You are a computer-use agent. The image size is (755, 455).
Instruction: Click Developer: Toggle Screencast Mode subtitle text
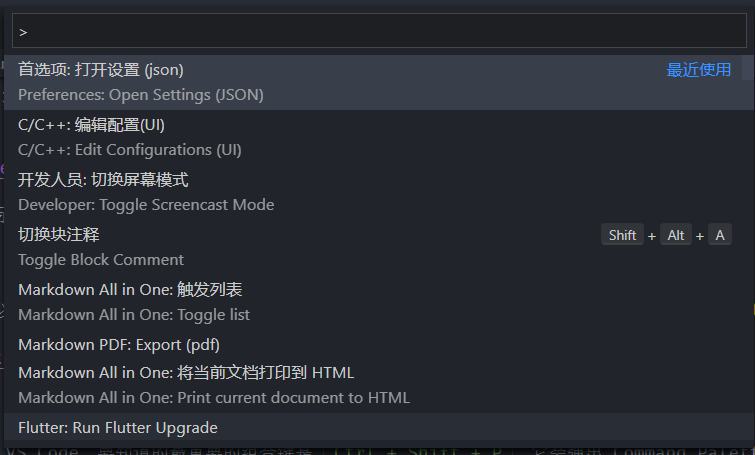pos(146,205)
